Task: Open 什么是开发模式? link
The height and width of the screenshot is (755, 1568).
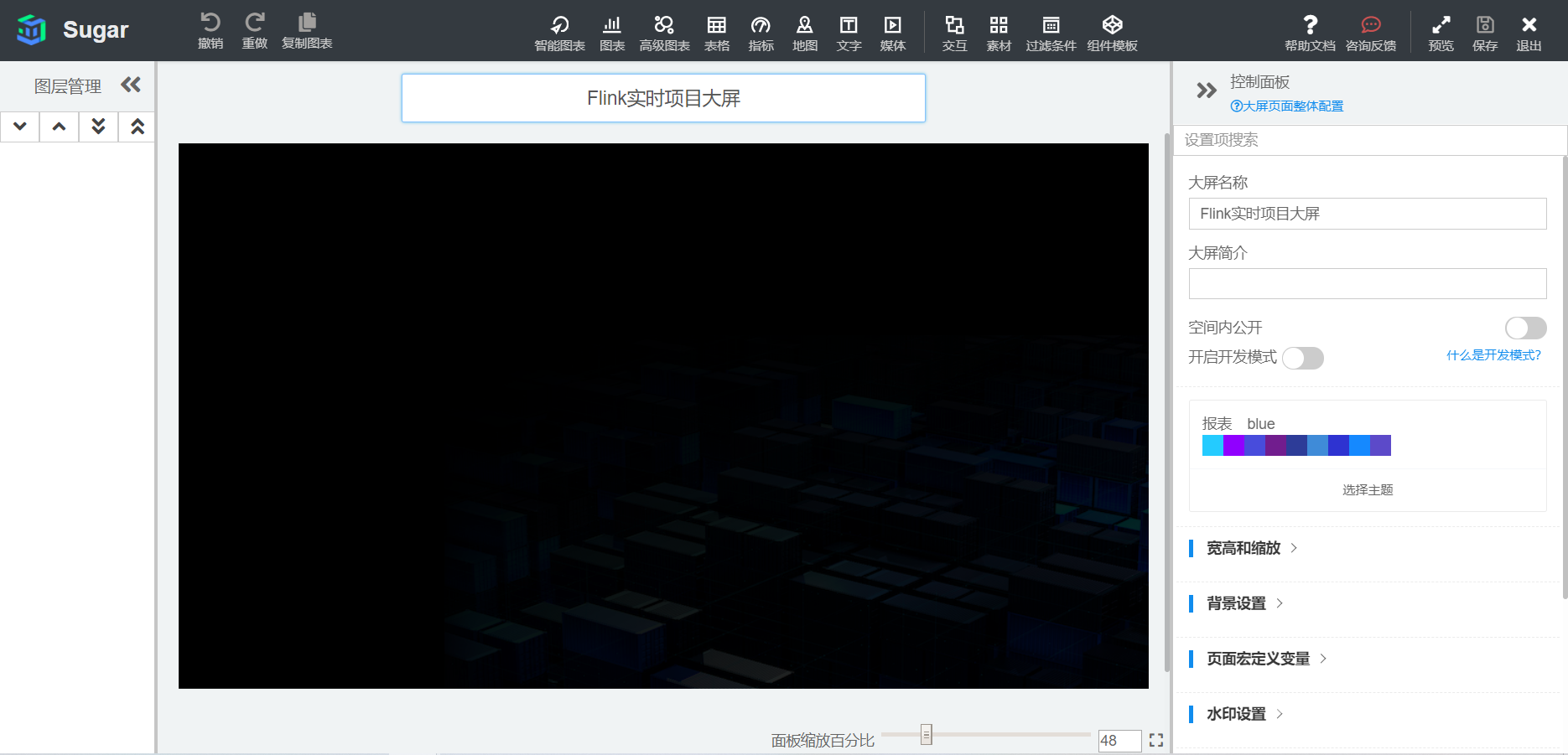Action: click(x=1493, y=355)
